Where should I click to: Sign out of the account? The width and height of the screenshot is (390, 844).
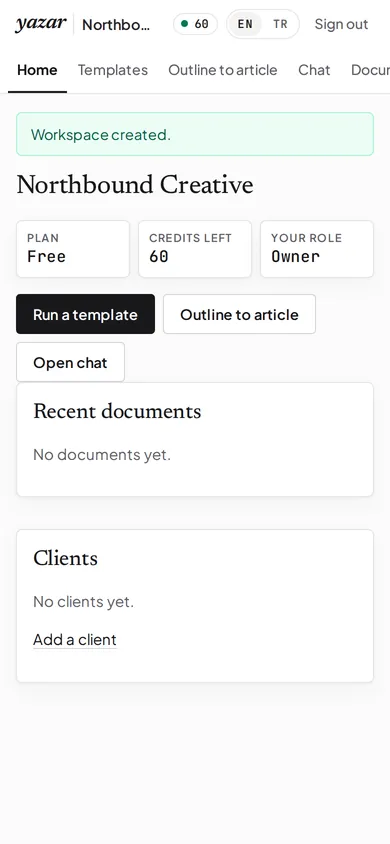(341, 24)
